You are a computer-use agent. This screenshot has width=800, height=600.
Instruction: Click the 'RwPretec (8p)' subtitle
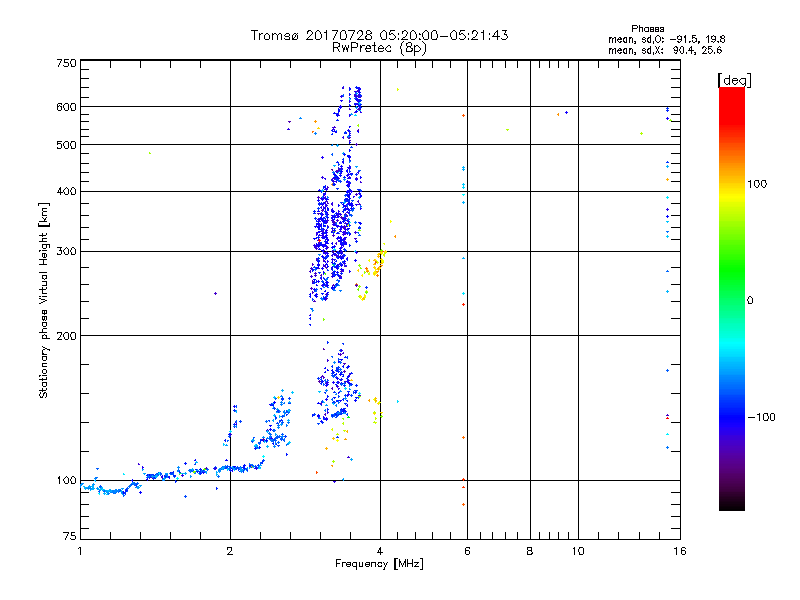[x=379, y=48]
